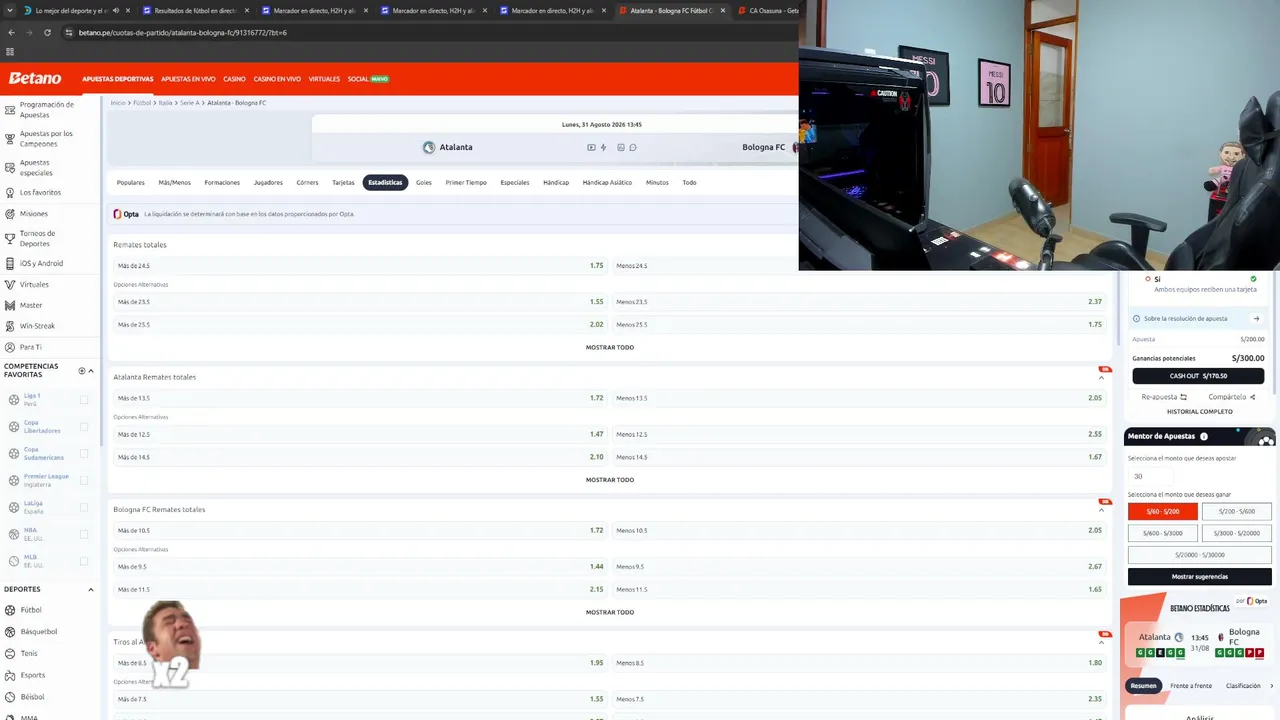Screen dimensions: 1280x720
Task: Reload the page with the refresh icon
Action: 47,32
